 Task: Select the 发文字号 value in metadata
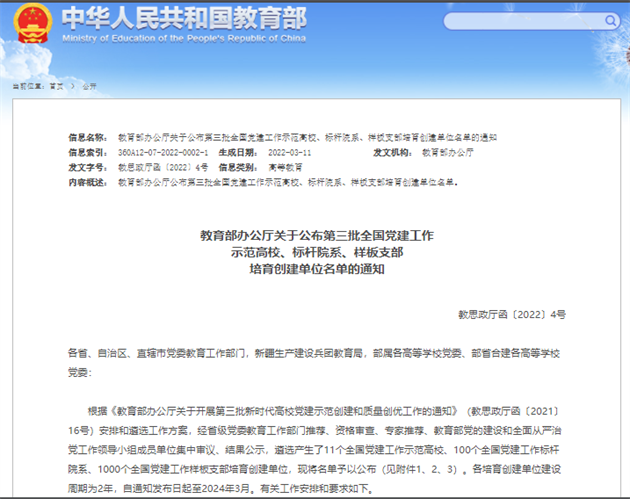[163, 168]
